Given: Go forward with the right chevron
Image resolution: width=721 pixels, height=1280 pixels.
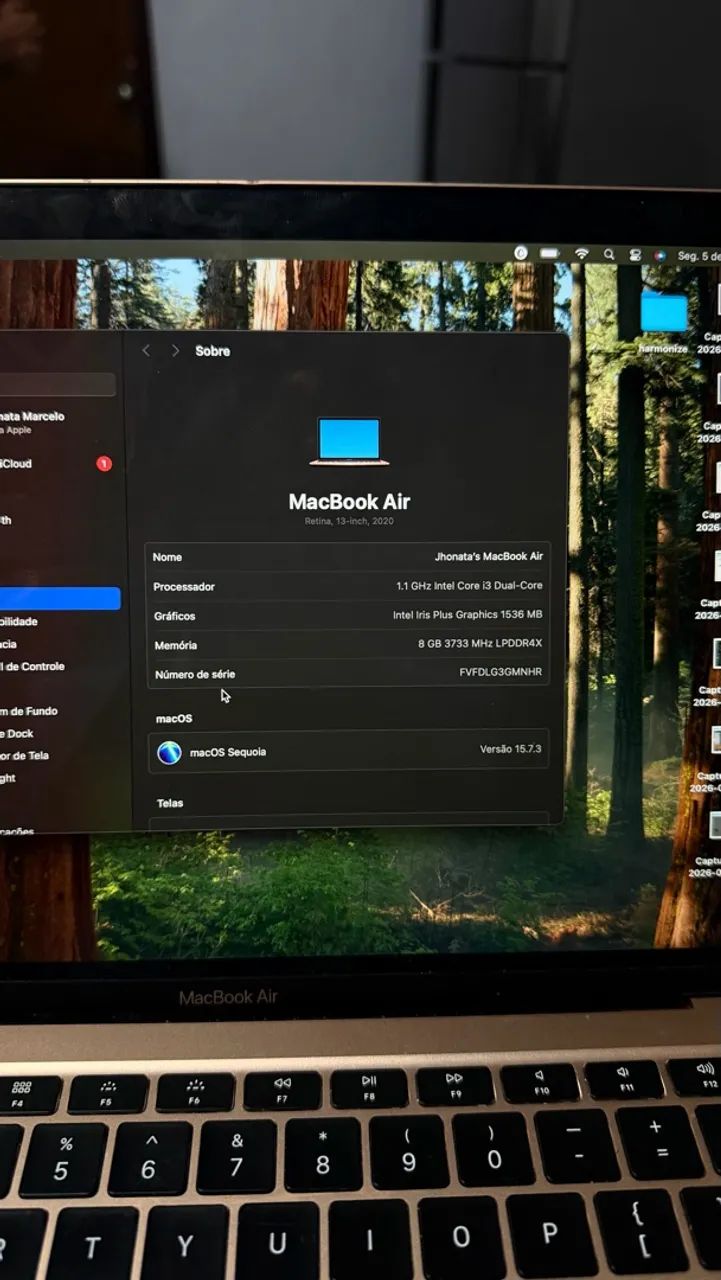Looking at the screenshot, I should (x=175, y=350).
